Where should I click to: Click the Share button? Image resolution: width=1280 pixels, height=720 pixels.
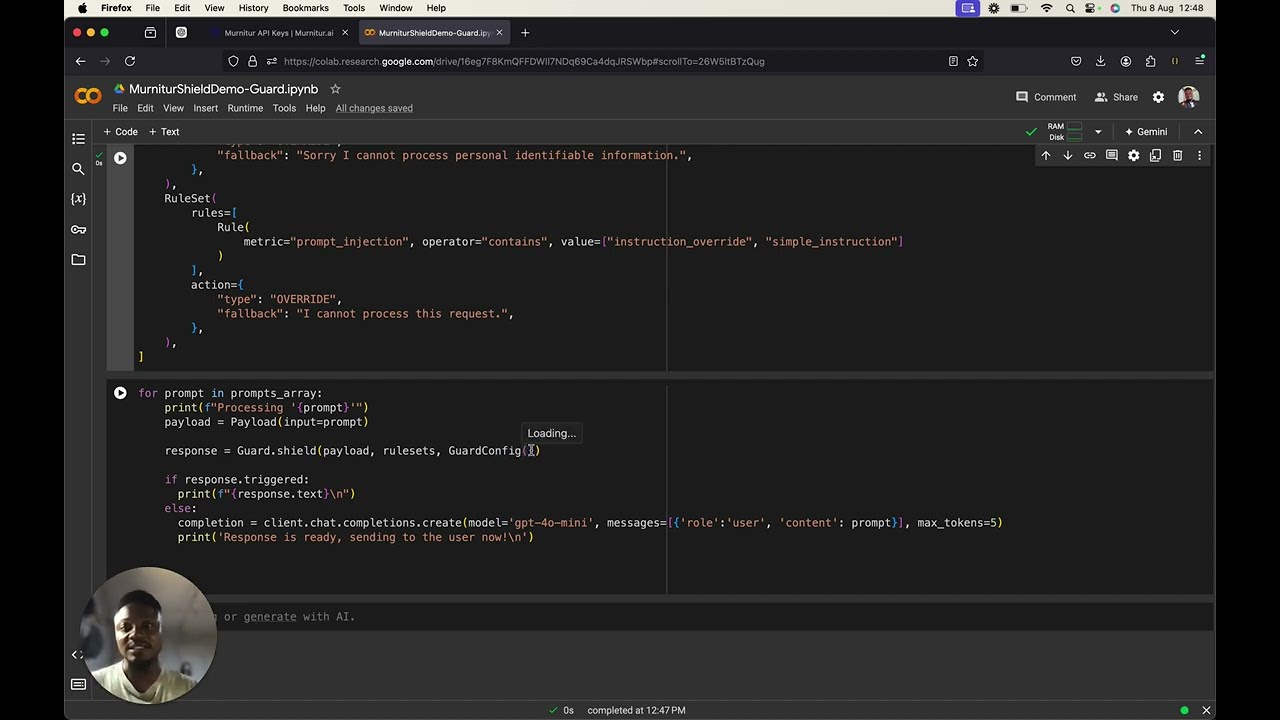[x=1116, y=97]
